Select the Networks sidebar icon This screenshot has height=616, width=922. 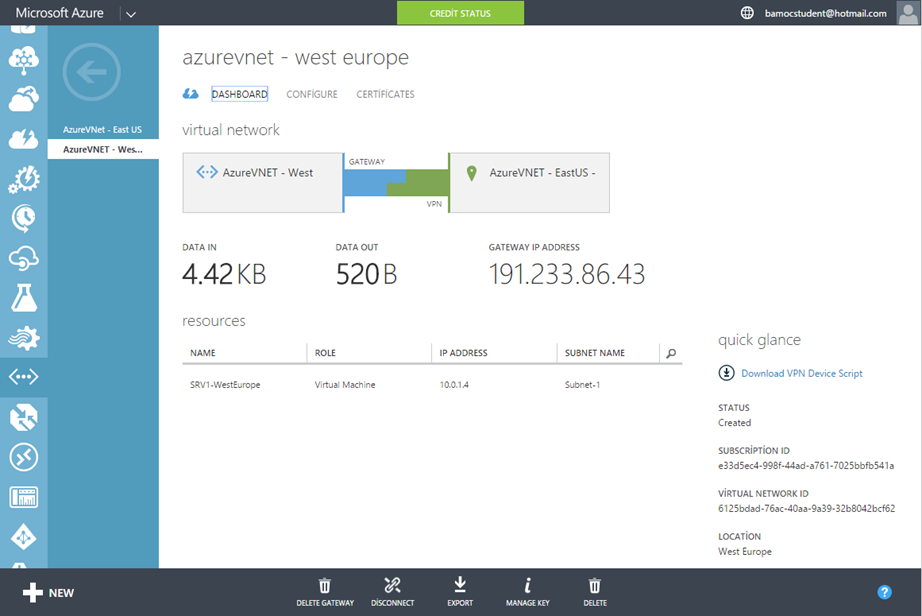(x=24, y=377)
